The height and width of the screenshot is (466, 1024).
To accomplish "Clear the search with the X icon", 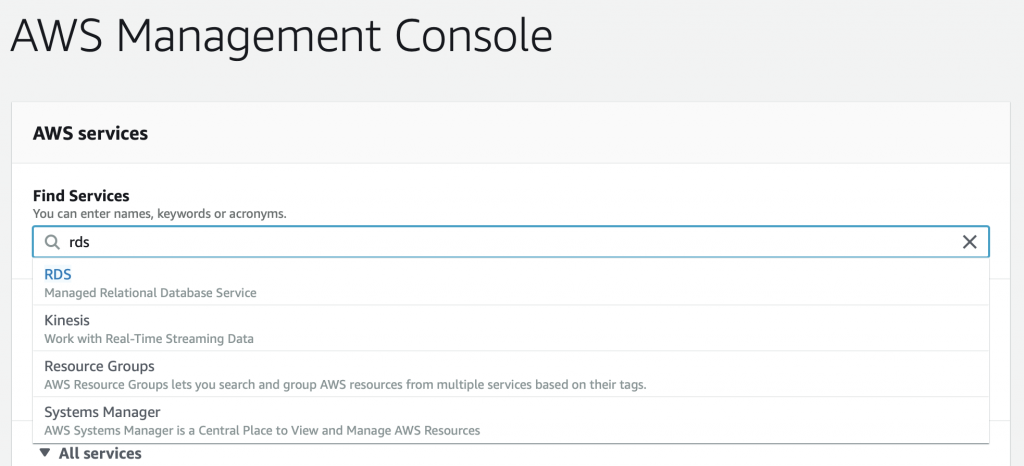I will coord(969,242).
